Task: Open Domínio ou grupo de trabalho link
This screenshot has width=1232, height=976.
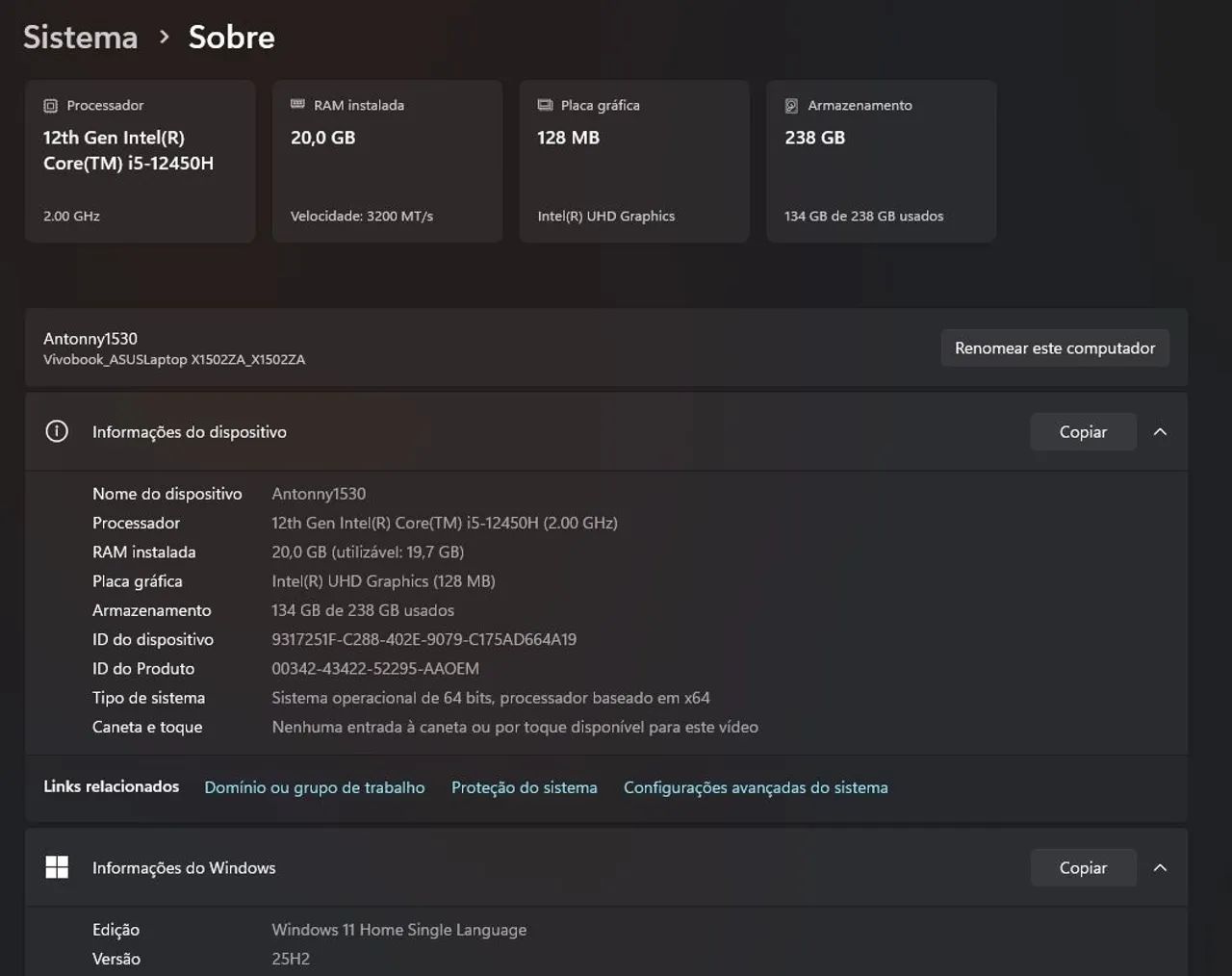Action: 315,787
